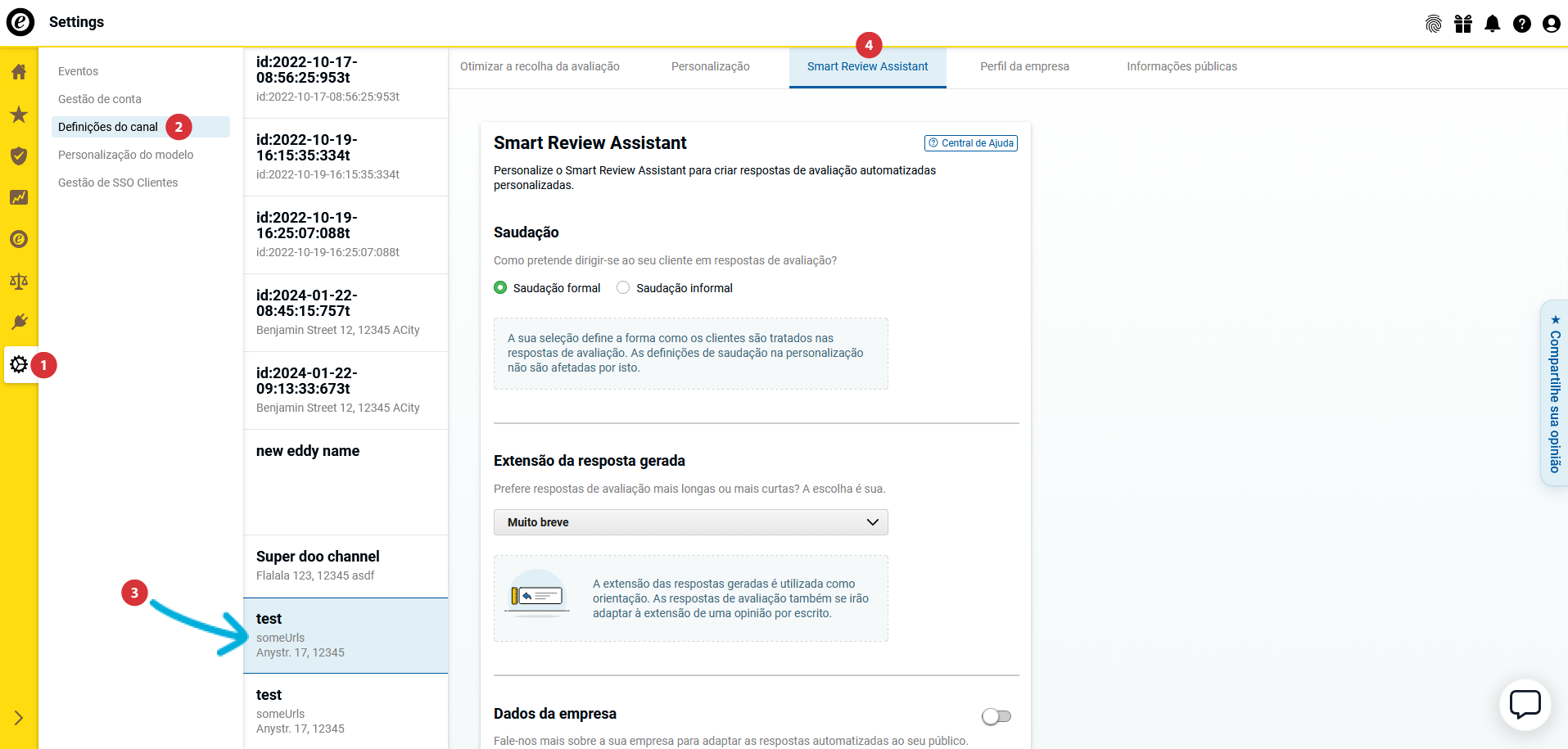Select the Saudação informal radio button
This screenshot has width=1568, height=749.
(x=623, y=288)
